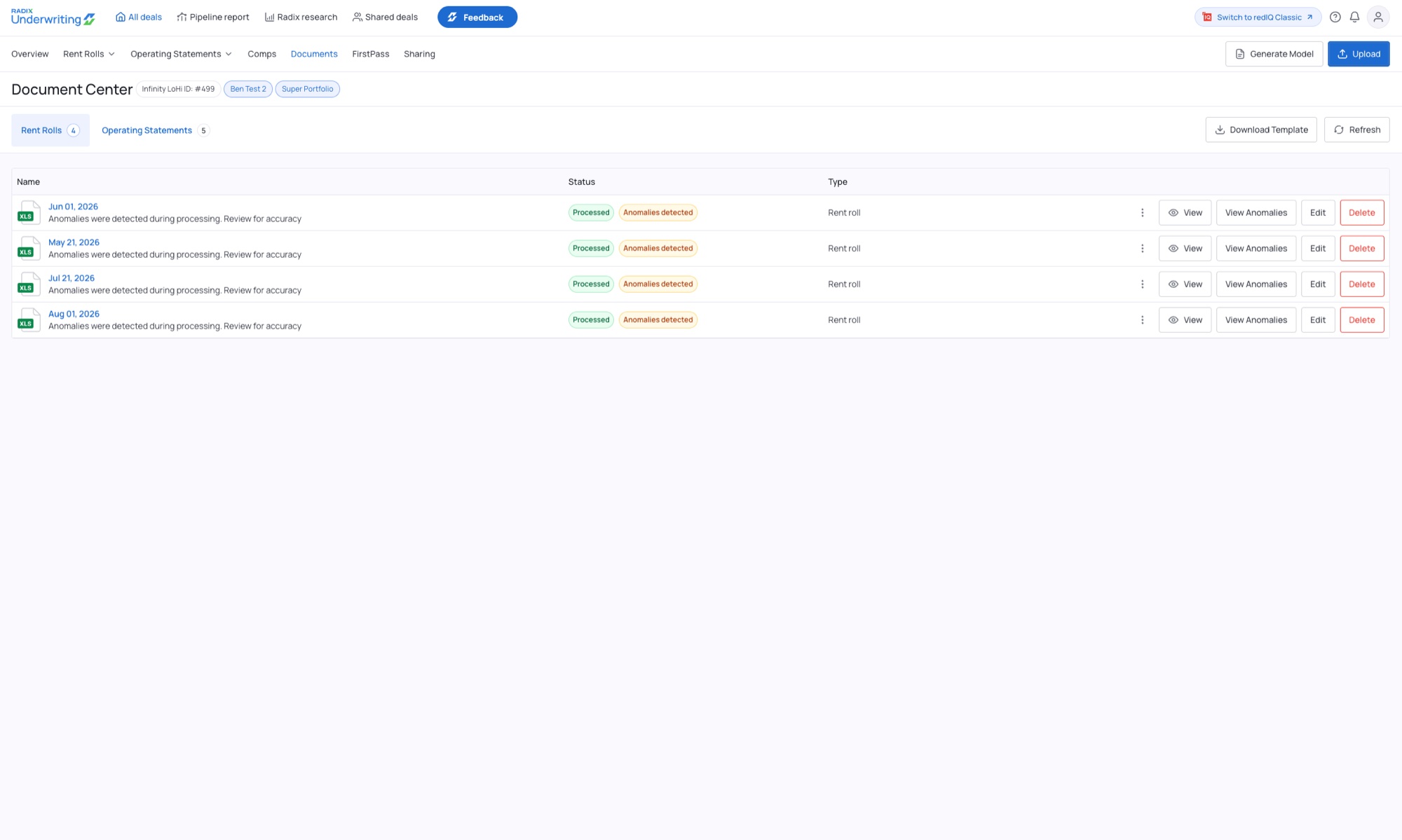This screenshot has width=1402, height=840.
Task: Click the blue Upload button
Action: [x=1358, y=54]
